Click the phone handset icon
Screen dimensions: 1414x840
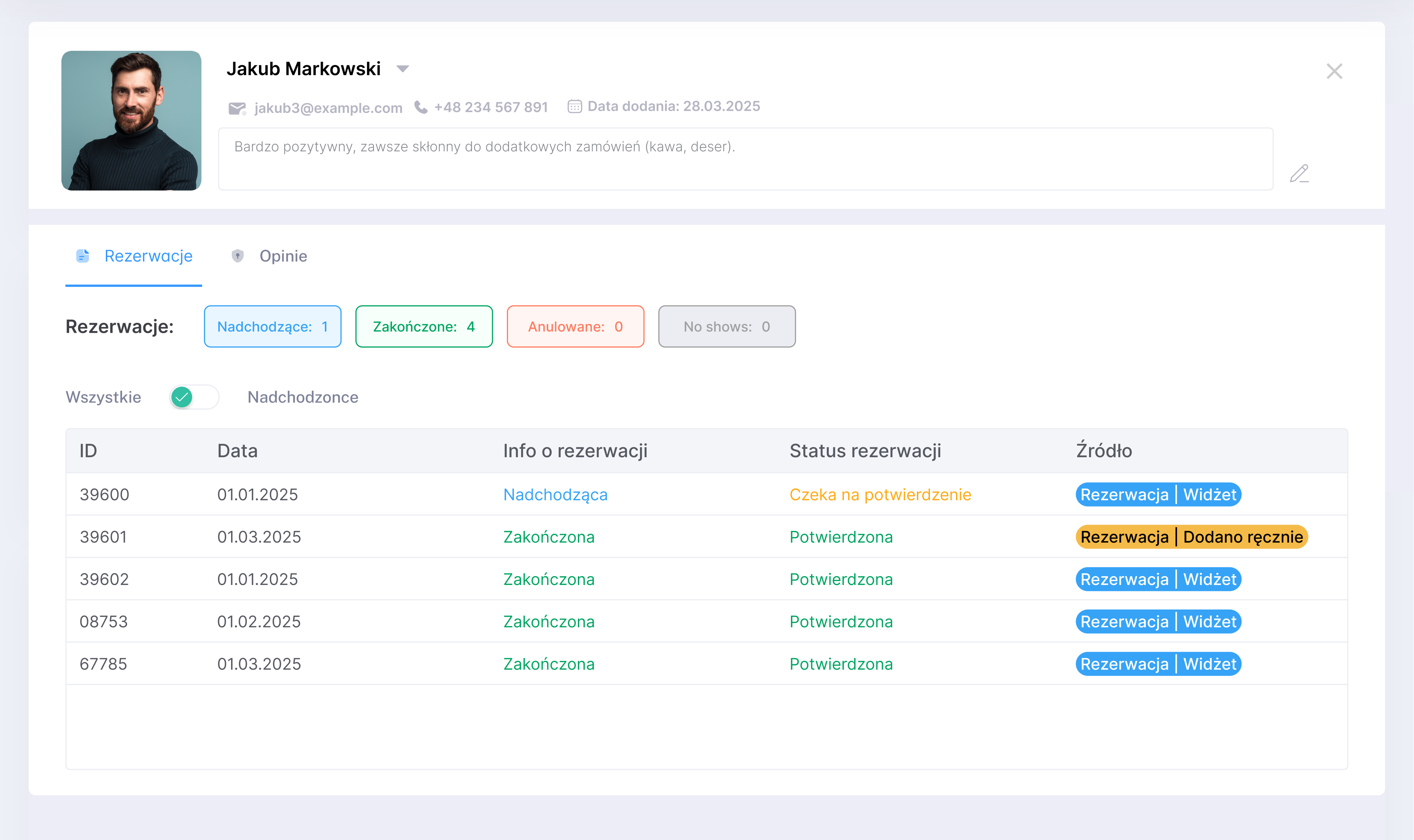(421, 107)
